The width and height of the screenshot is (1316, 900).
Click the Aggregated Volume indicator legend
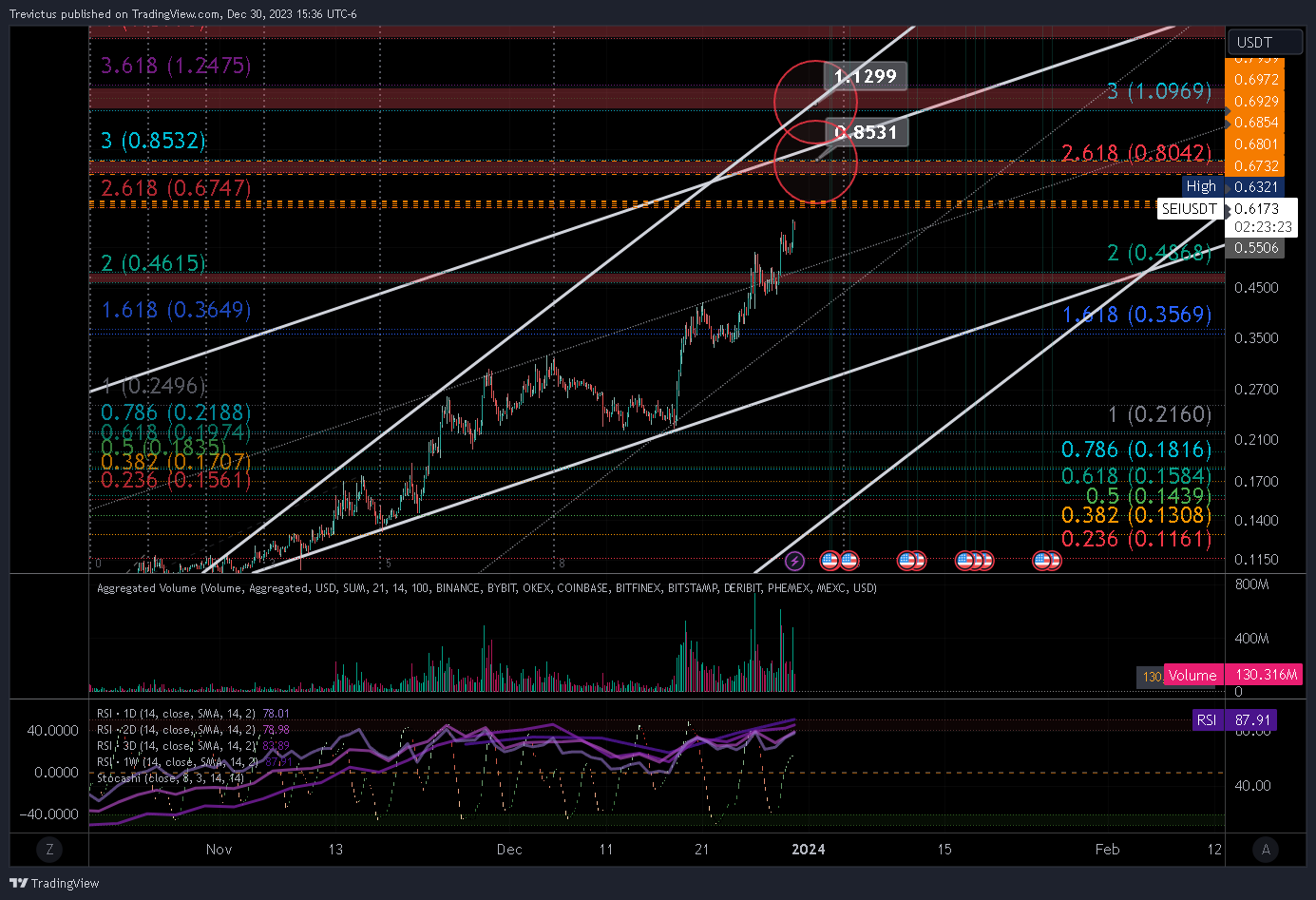486,587
